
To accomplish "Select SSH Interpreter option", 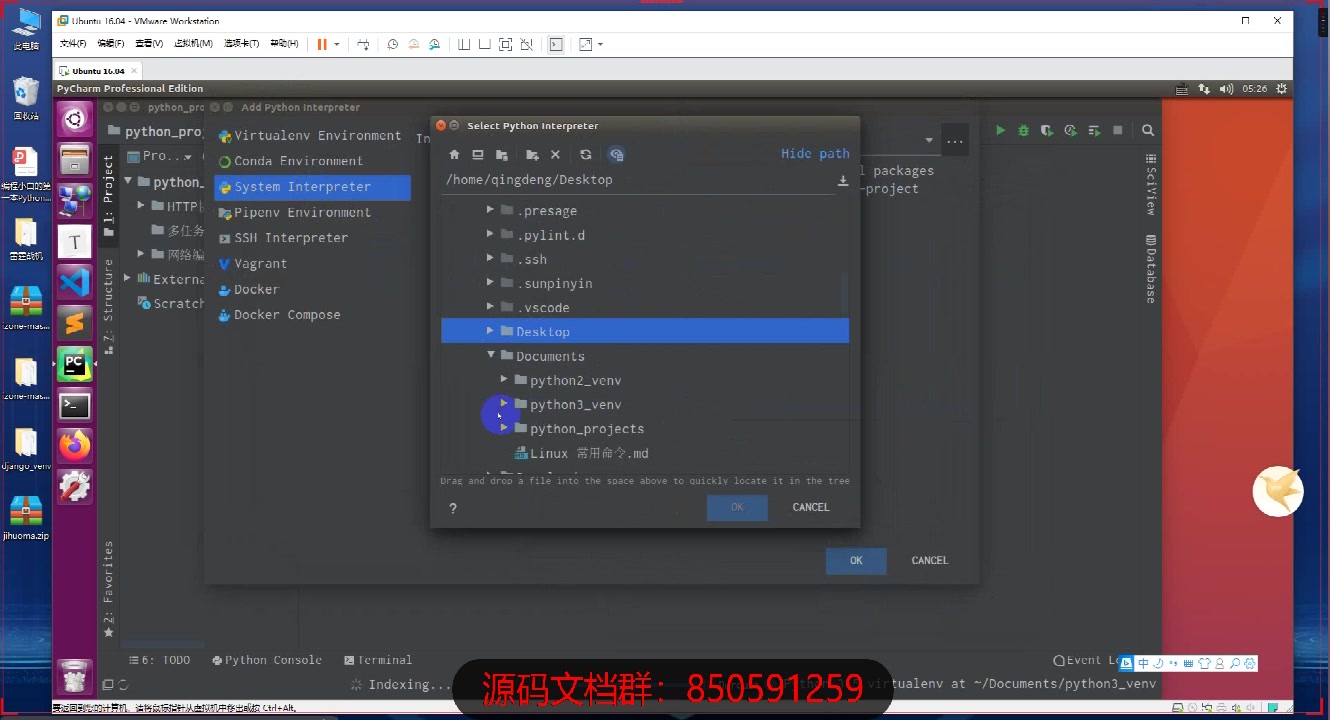I will coord(311,238).
